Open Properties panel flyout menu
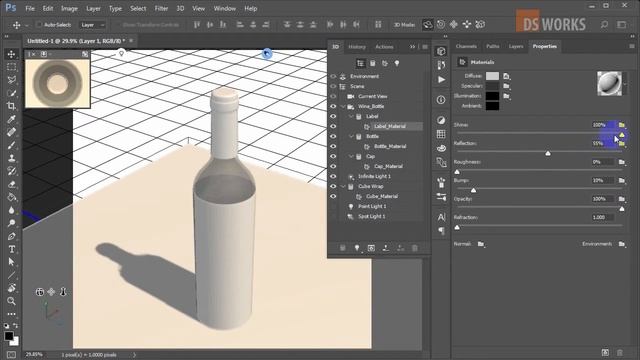Screen dimensions: 640x360 pos(632,47)
